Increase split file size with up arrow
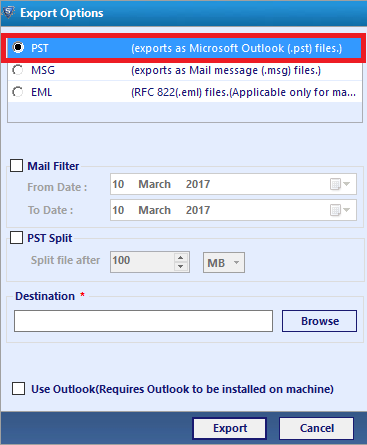 180,258
